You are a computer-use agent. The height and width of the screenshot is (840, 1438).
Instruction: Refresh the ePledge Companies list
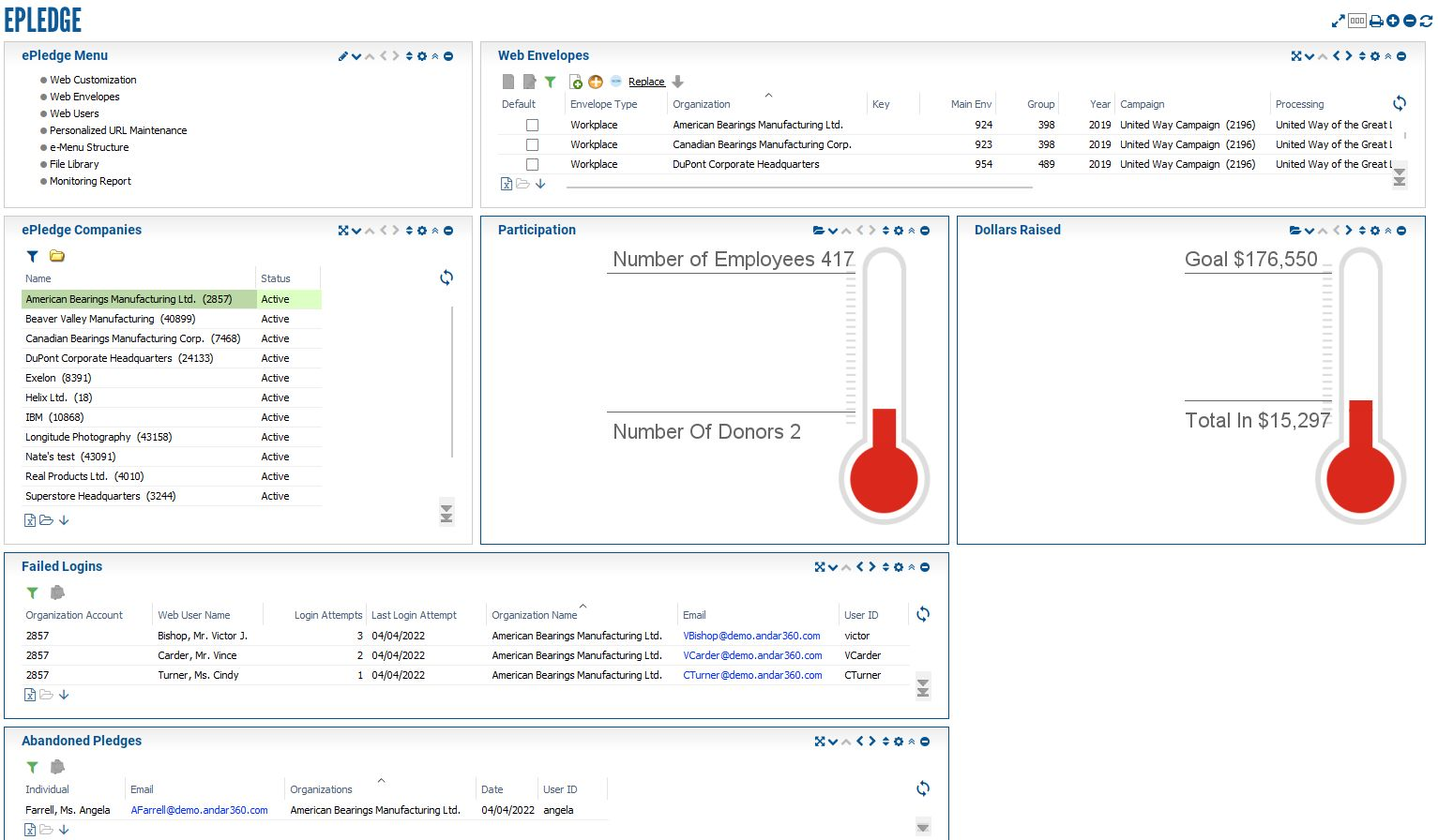click(x=447, y=277)
